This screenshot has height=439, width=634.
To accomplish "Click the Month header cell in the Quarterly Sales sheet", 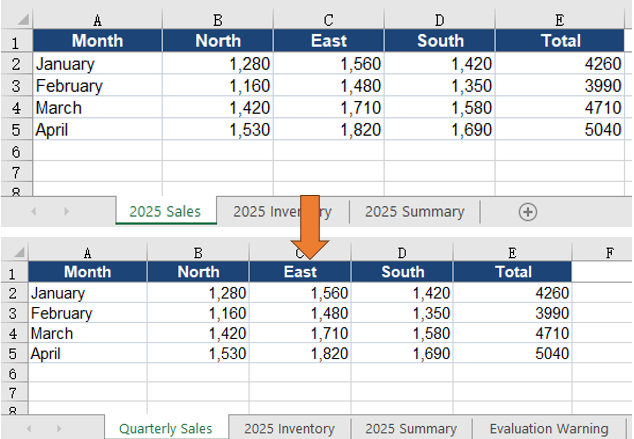I will coord(88,272).
